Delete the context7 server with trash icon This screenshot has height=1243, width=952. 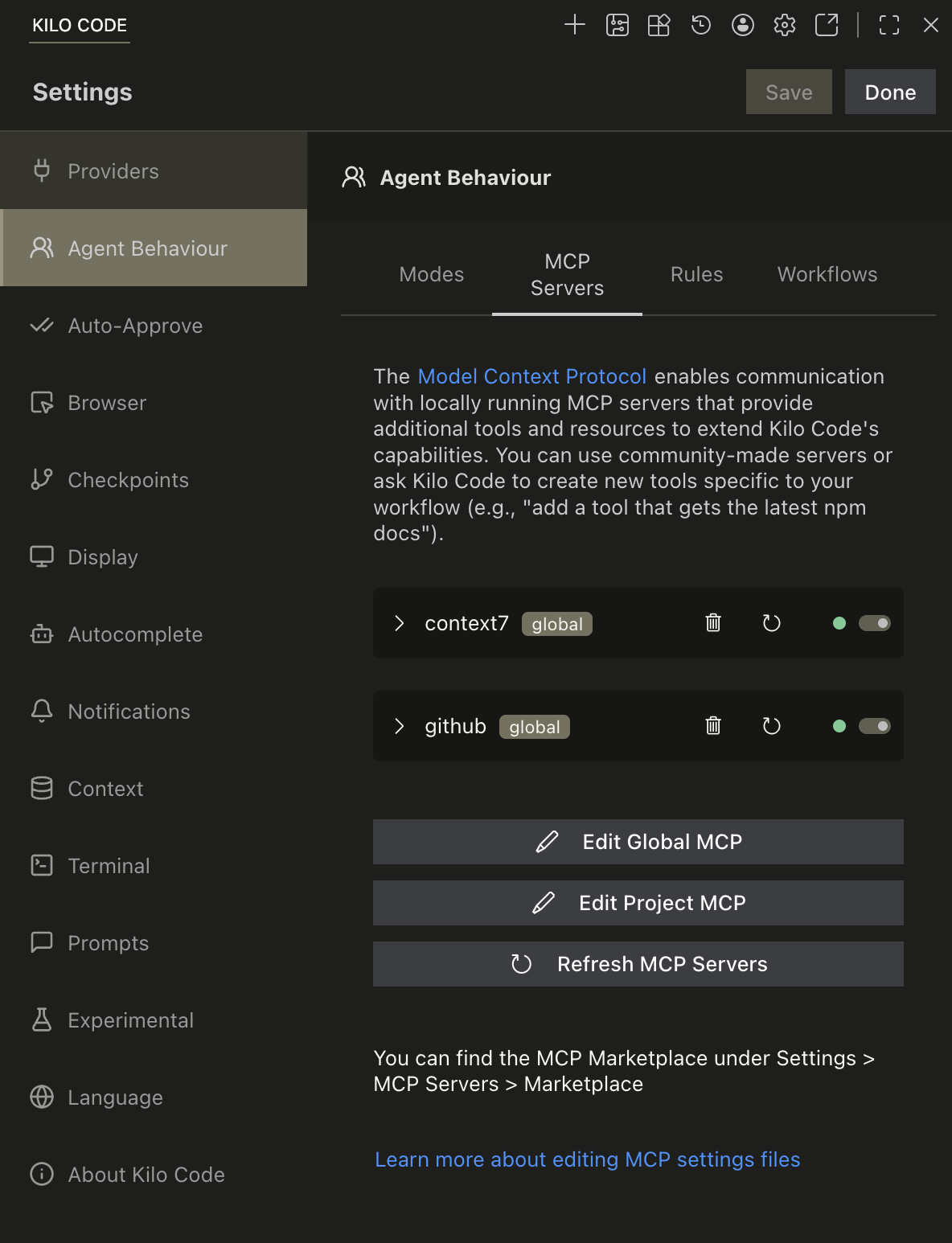(x=712, y=623)
